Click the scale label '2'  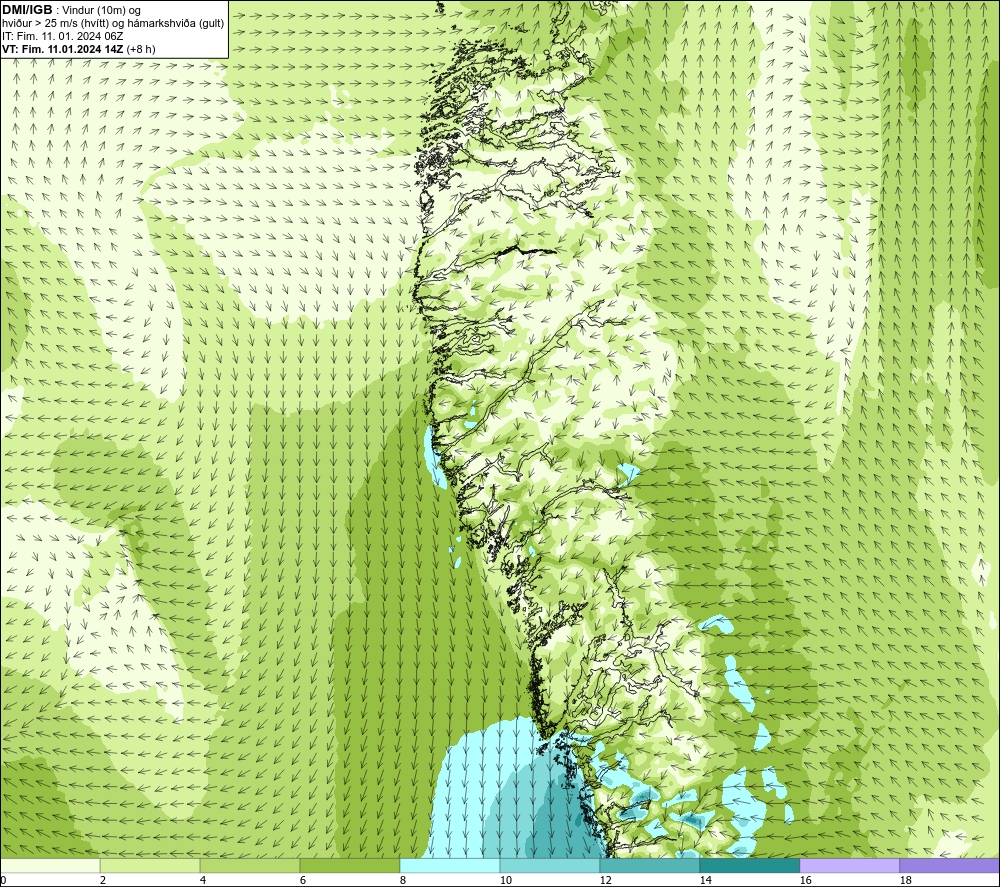click(x=103, y=881)
